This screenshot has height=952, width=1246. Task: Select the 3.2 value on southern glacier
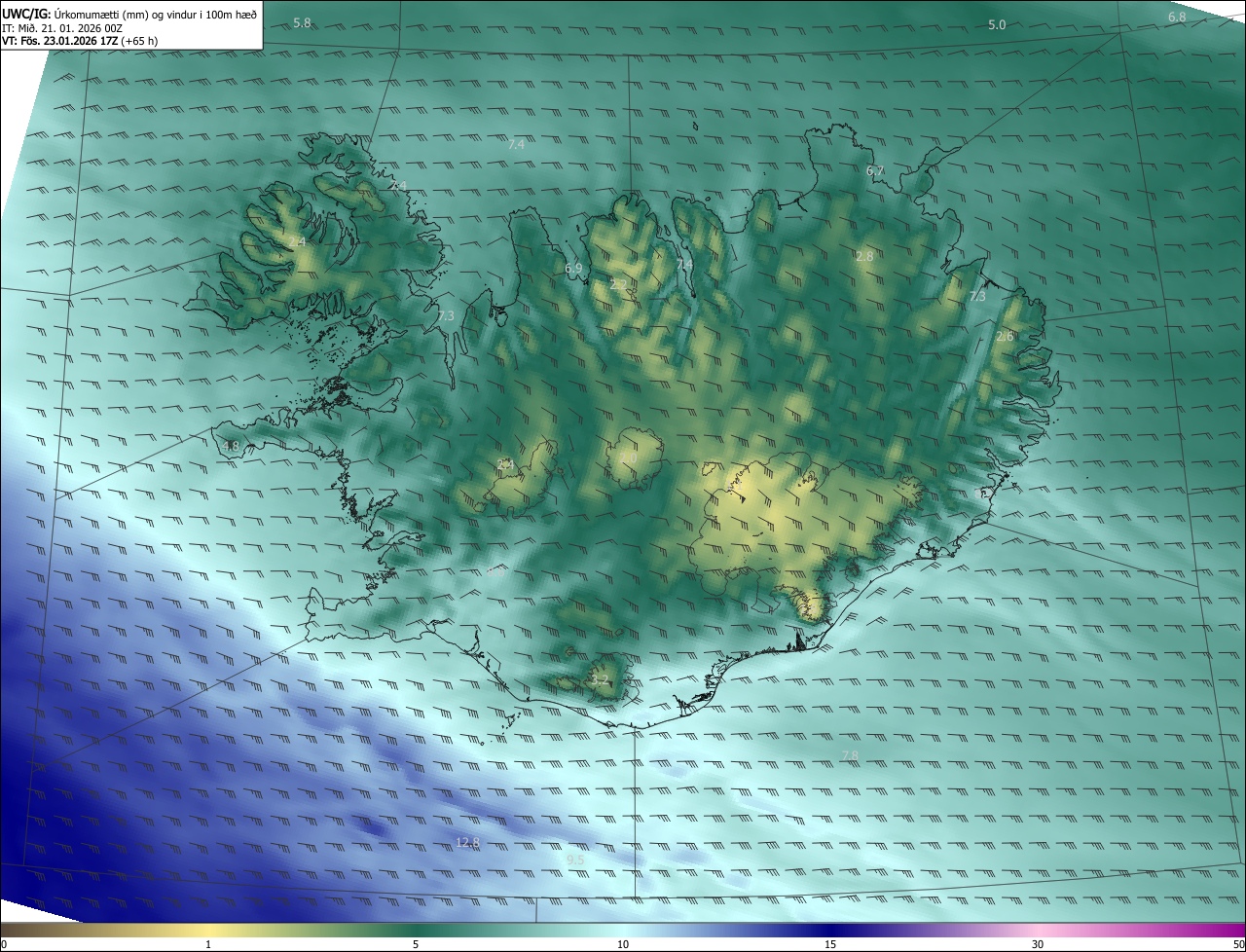pyautogui.click(x=600, y=680)
